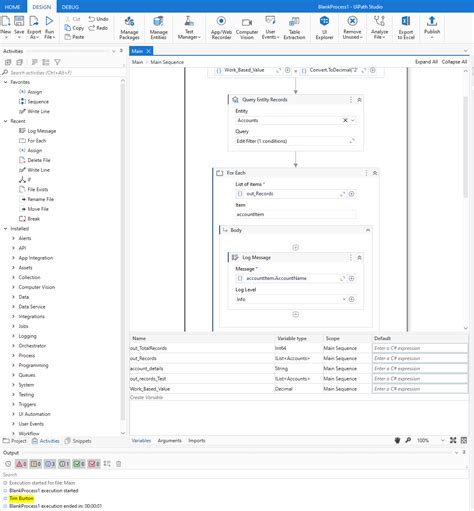The image size is (474, 511).
Task: Expand the Data Service category
Action: (x=13, y=307)
